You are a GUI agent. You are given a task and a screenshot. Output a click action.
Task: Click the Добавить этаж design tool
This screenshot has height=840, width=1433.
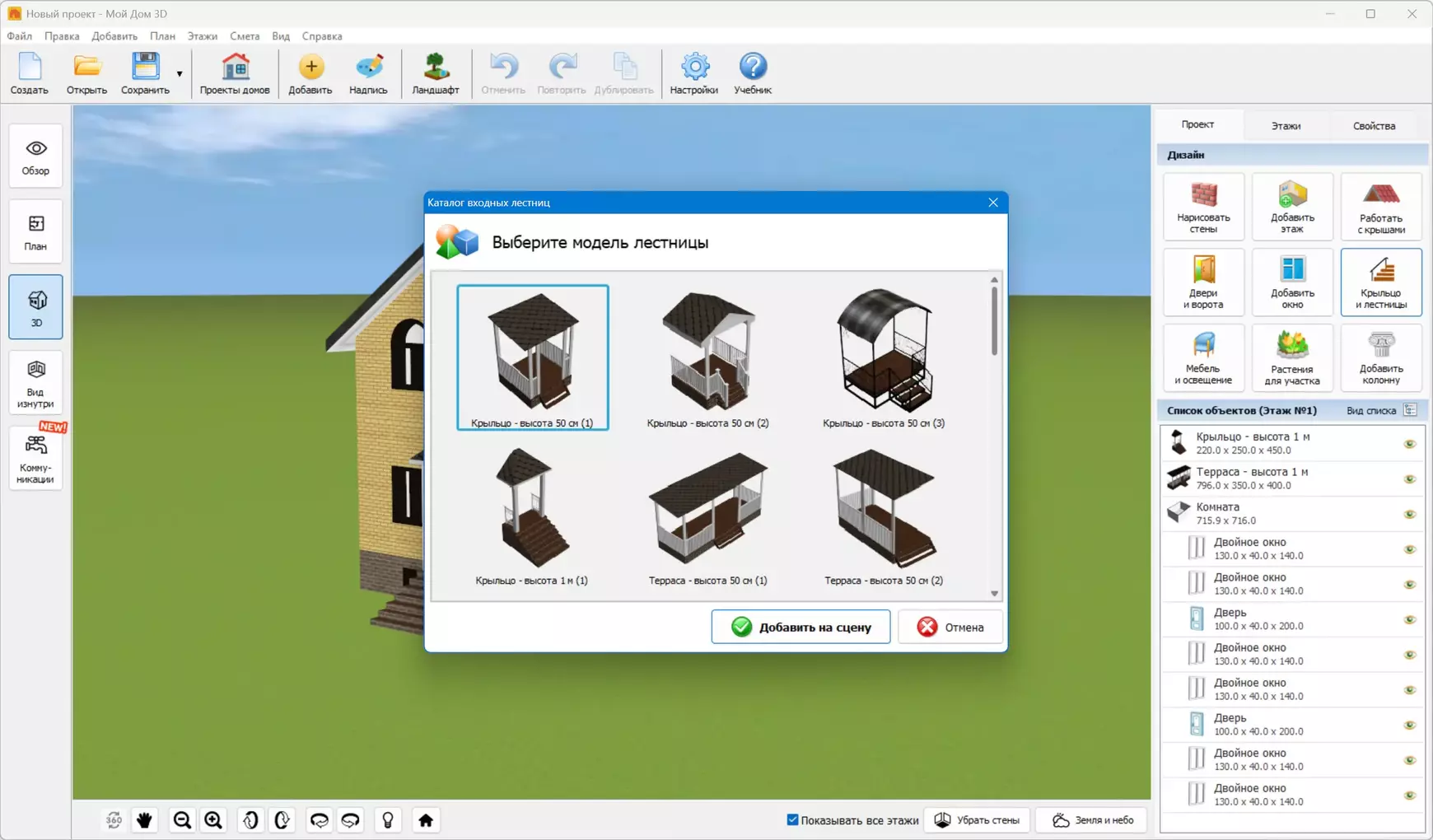(x=1292, y=207)
